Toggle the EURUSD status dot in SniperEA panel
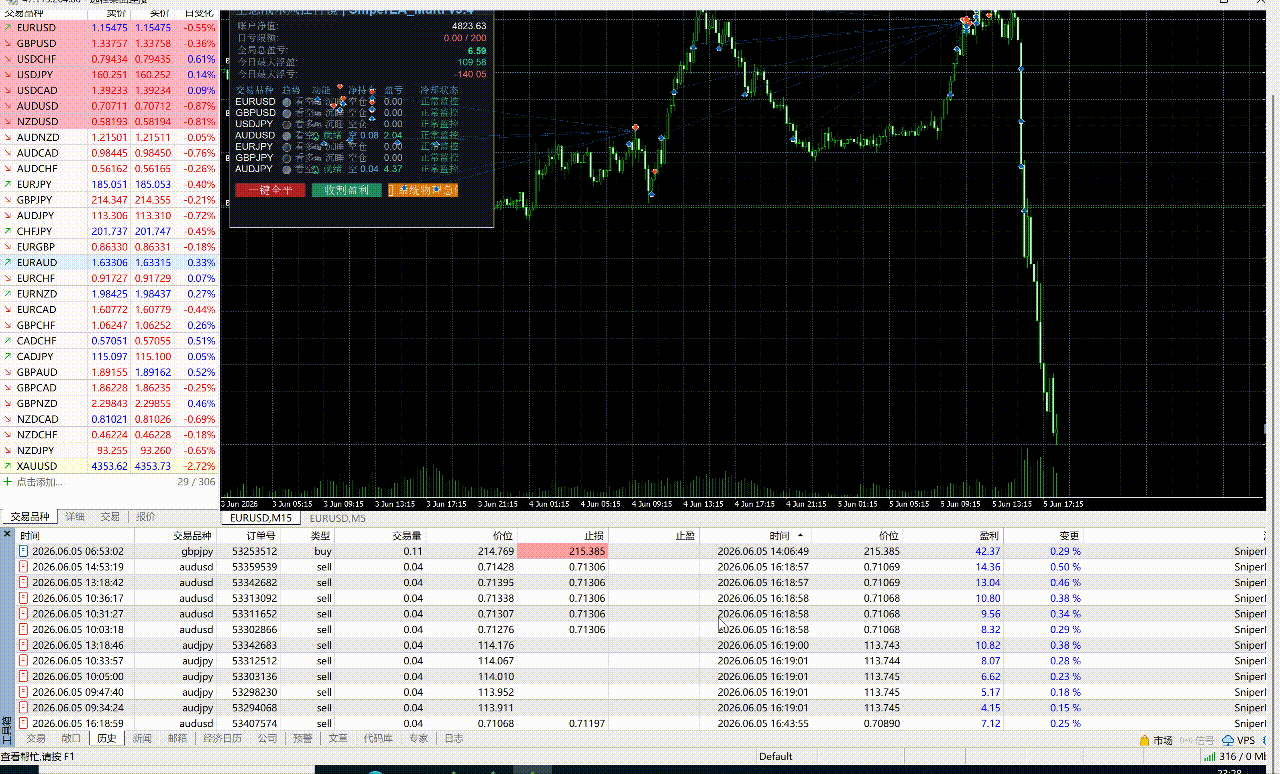1280x774 pixels. pyautogui.click(x=287, y=101)
